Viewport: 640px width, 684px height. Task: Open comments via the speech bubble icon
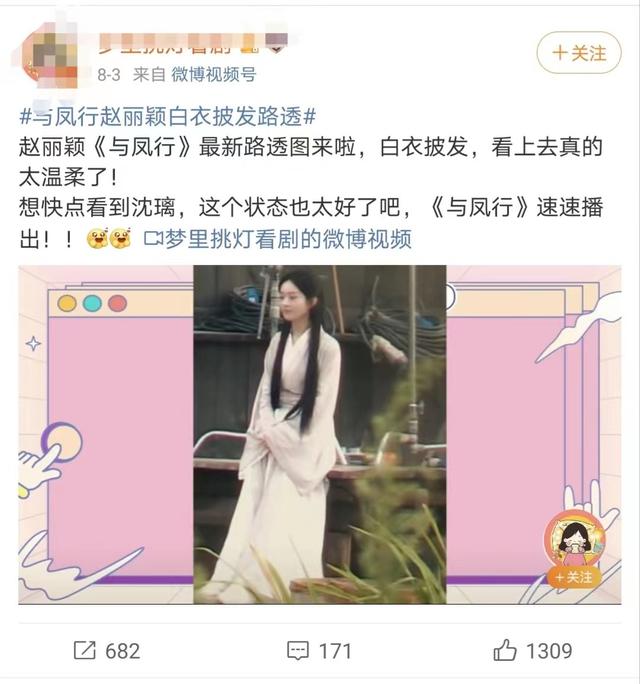298,651
